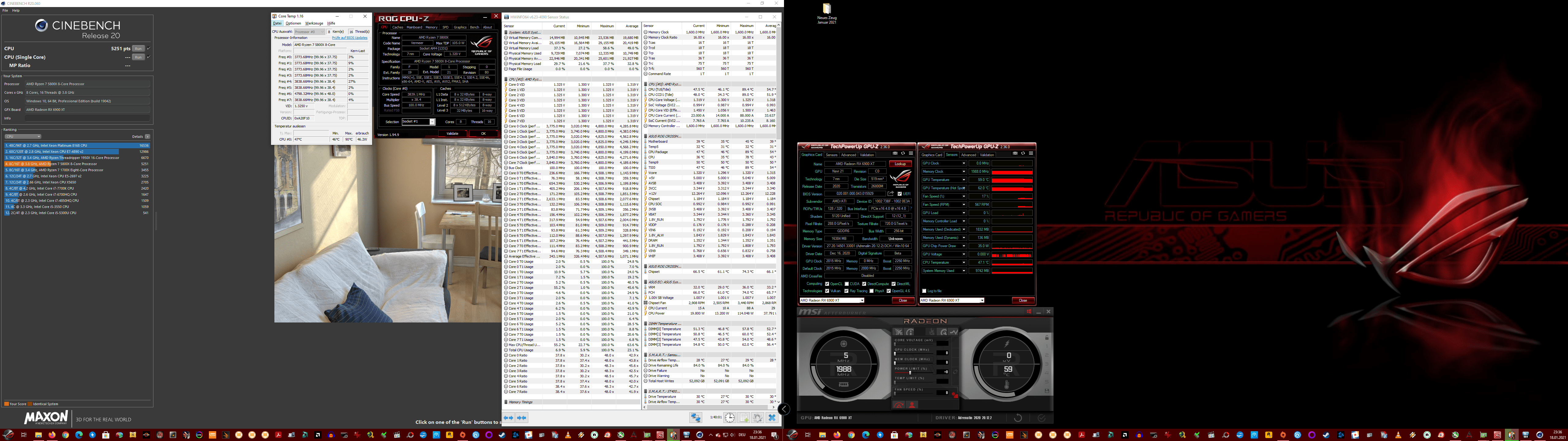Click Afterburner user-defined fan profile icon
1568x441 pixels.
pos(912,405)
